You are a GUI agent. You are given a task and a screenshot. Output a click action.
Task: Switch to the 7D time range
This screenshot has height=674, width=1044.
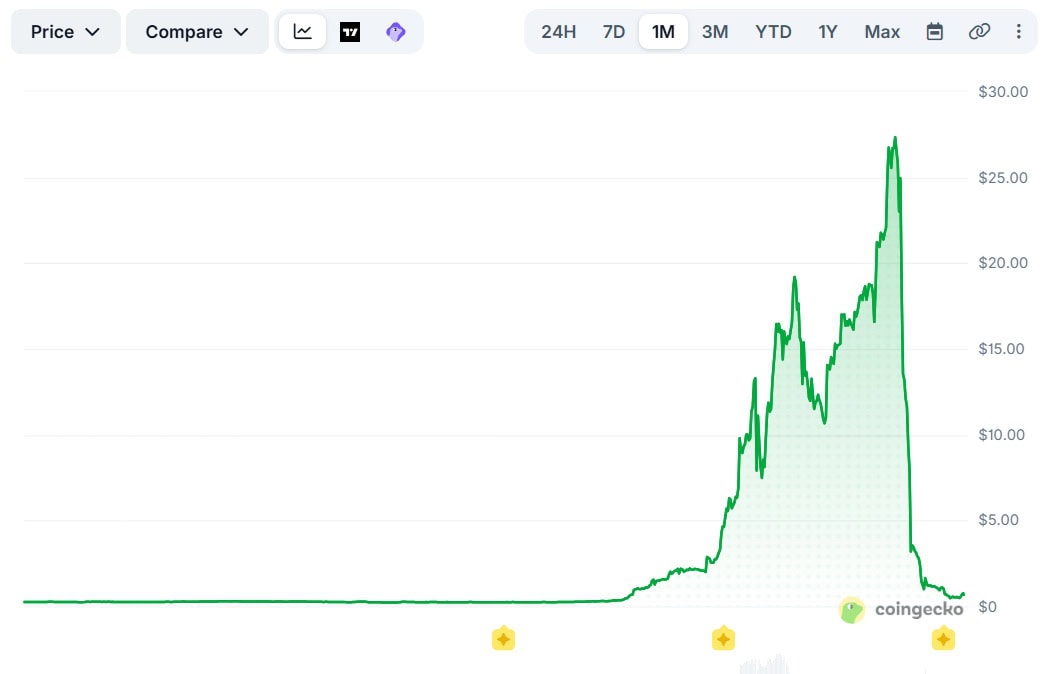click(x=613, y=32)
